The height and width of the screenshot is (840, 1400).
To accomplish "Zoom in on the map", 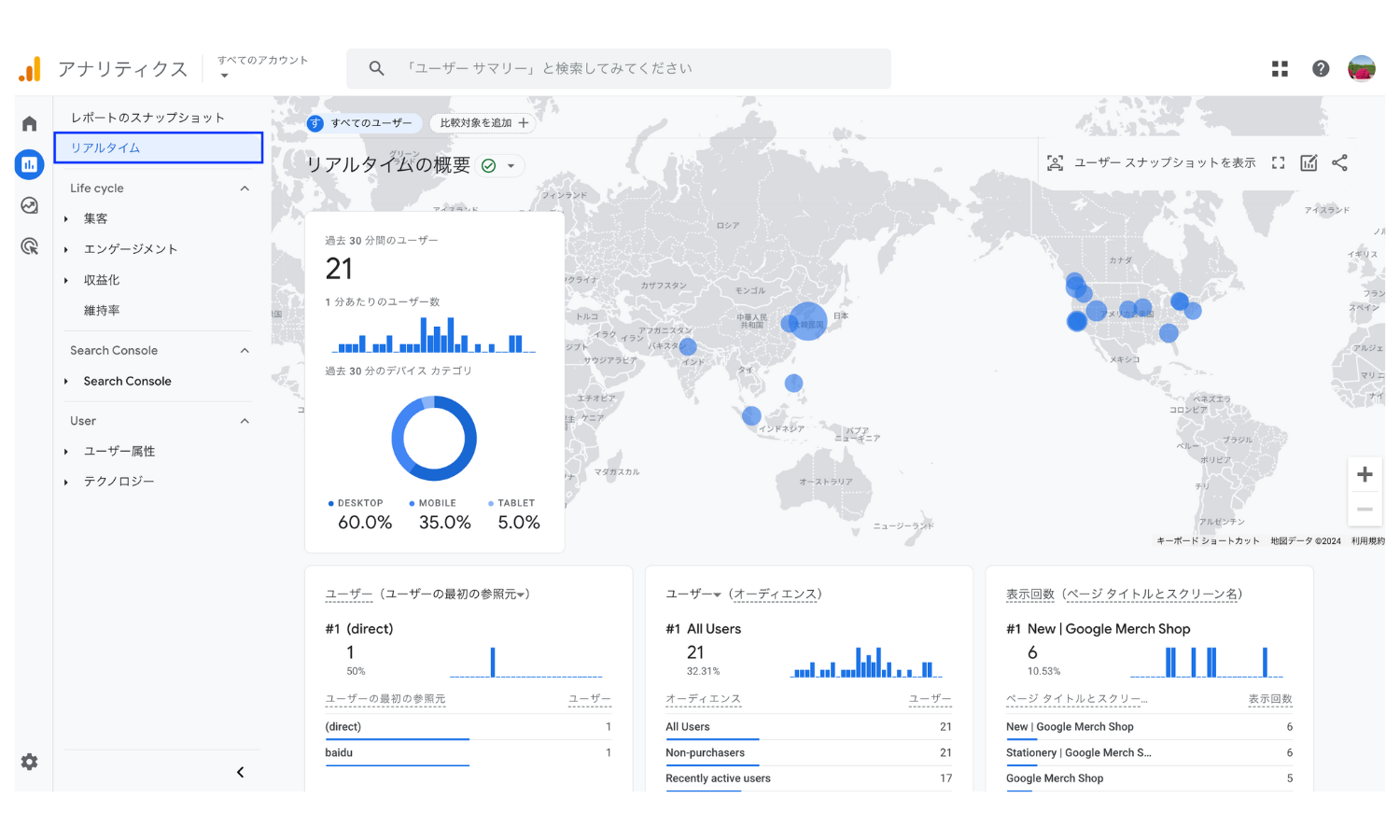I will [1365, 474].
